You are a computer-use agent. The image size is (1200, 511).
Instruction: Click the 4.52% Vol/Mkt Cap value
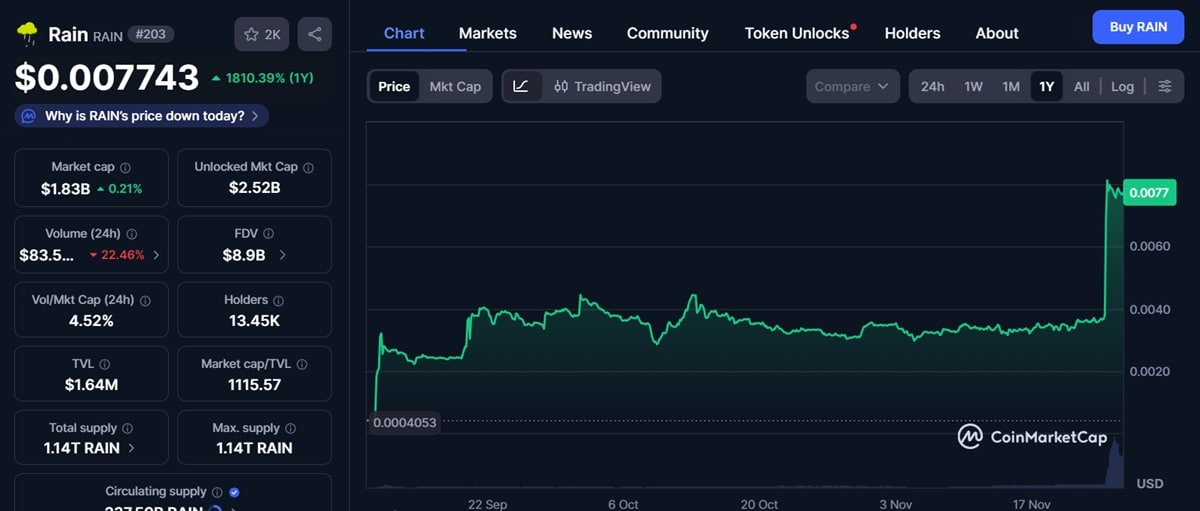(x=91, y=320)
